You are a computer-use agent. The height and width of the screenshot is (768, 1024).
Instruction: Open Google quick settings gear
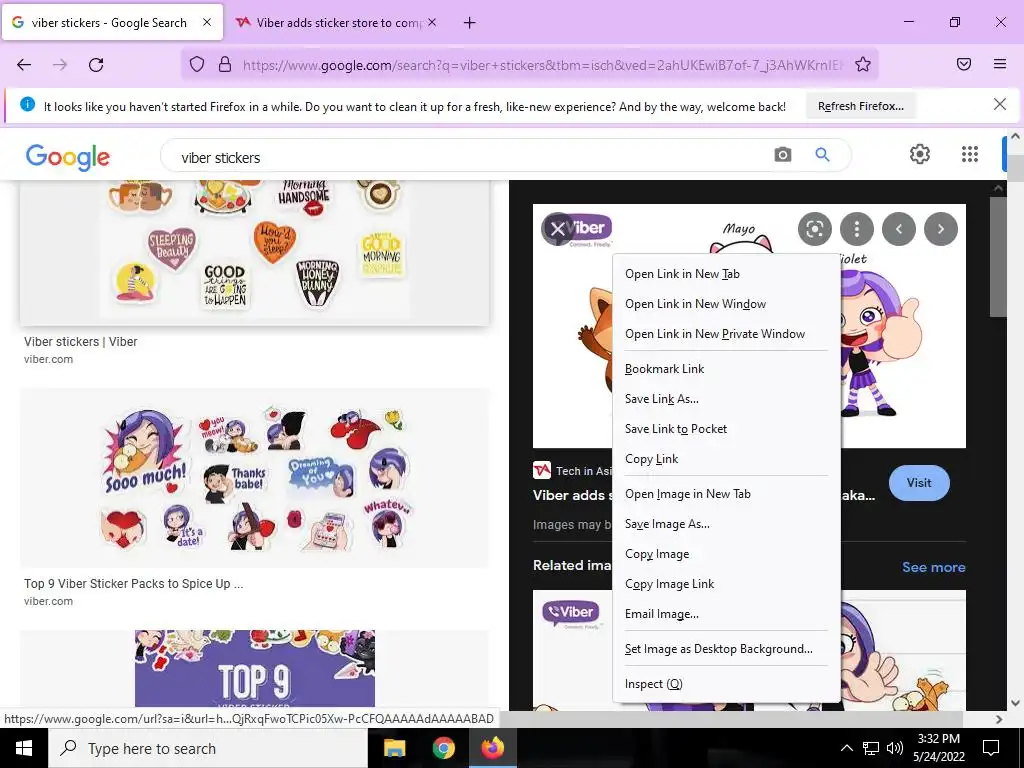(x=920, y=154)
